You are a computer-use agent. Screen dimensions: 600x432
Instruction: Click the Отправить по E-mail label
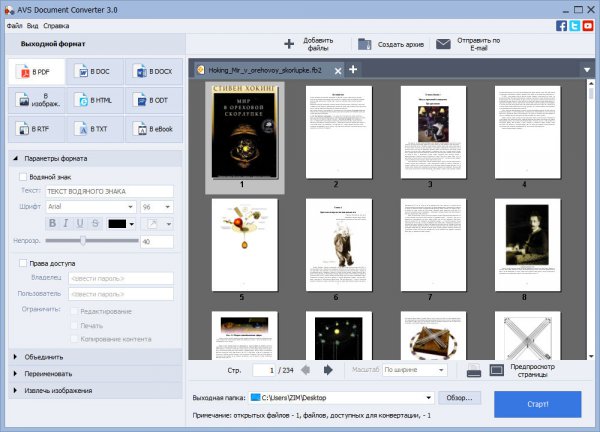coord(478,44)
